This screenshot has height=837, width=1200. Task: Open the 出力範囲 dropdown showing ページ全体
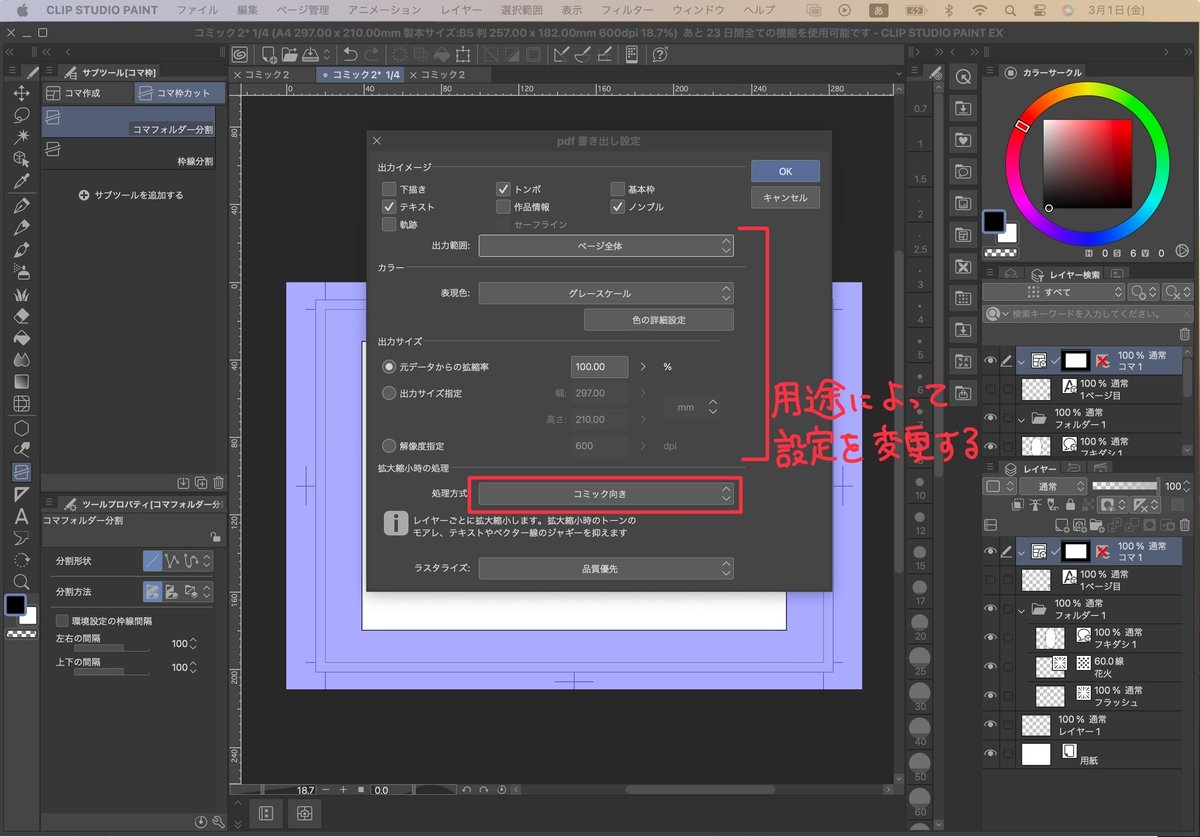coord(607,245)
